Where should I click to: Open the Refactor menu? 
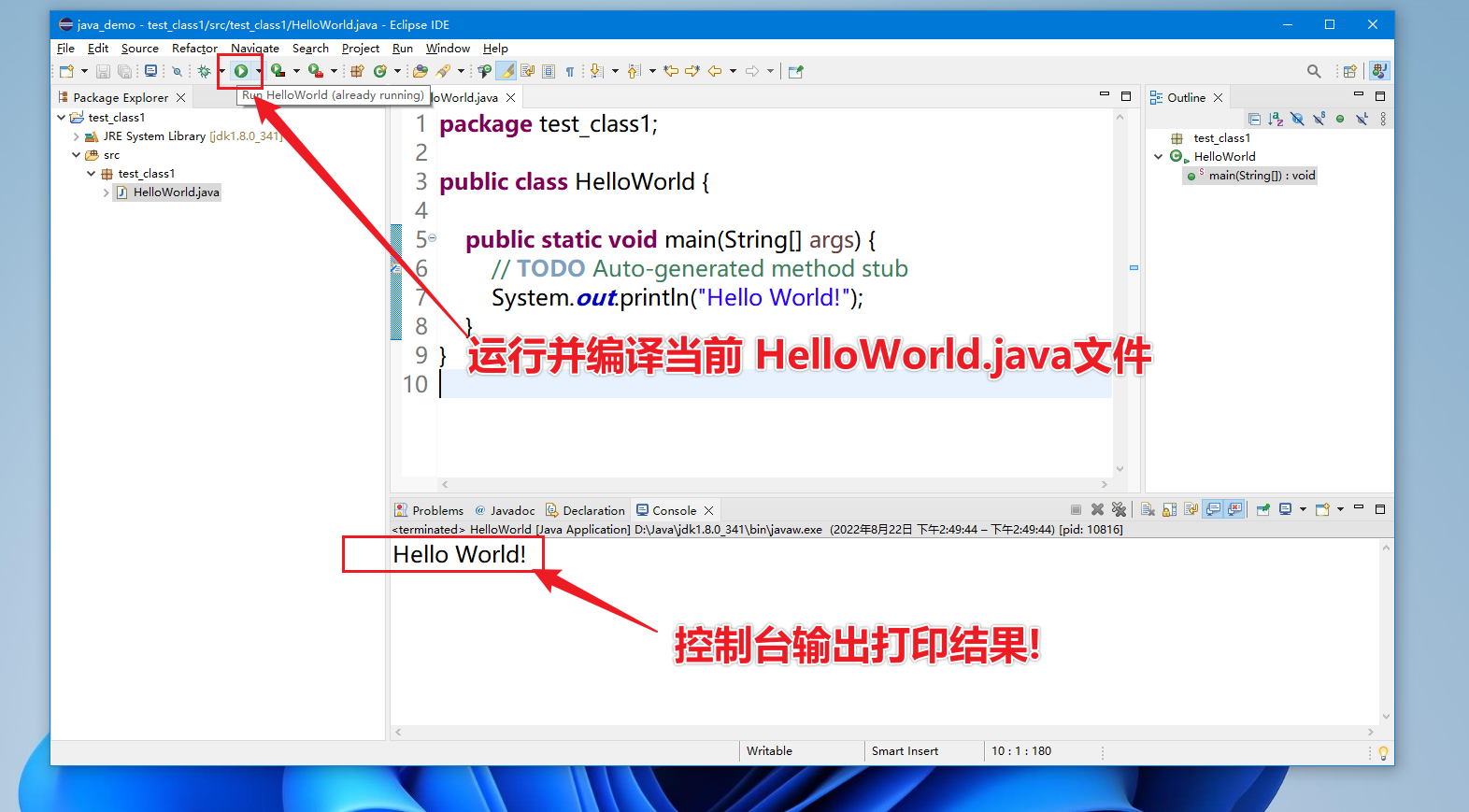pyautogui.click(x=194, y=49)
